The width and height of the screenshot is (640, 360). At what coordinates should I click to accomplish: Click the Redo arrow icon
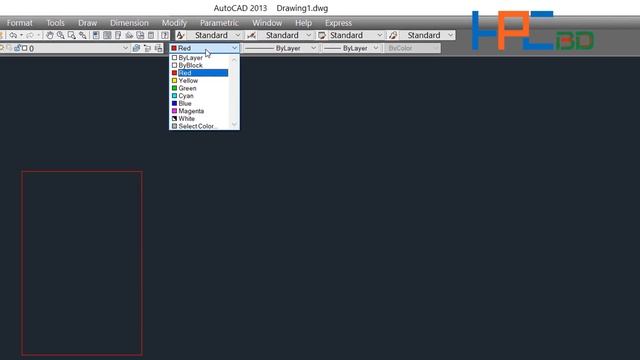(30, 36)
